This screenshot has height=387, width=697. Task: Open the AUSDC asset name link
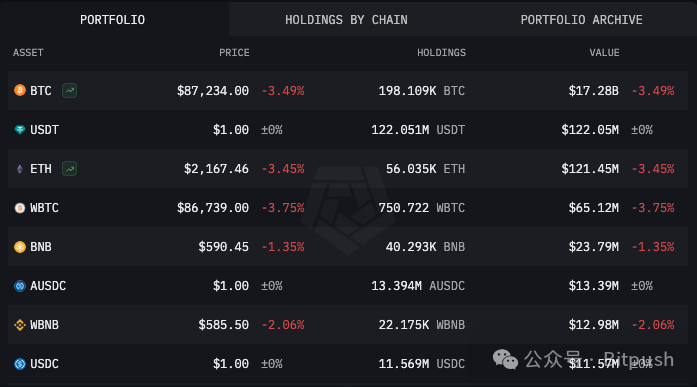coord(48,286)
